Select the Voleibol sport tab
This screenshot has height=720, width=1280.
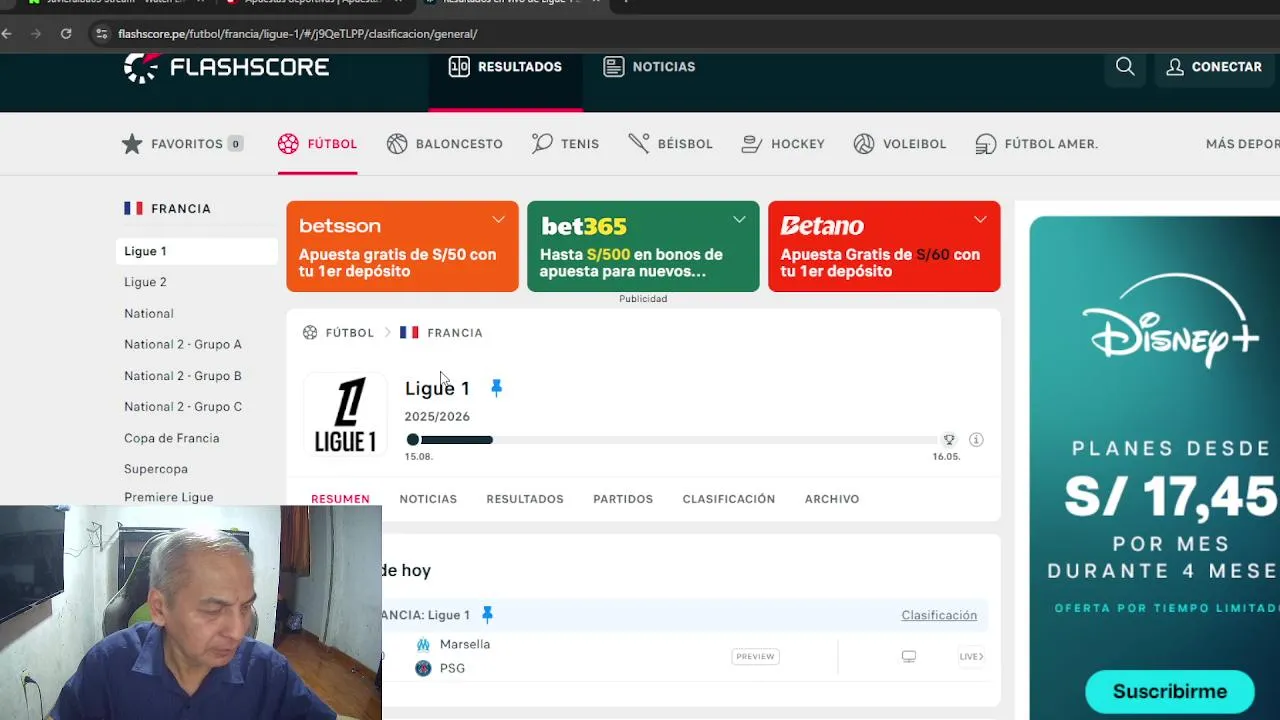point(900,144)
